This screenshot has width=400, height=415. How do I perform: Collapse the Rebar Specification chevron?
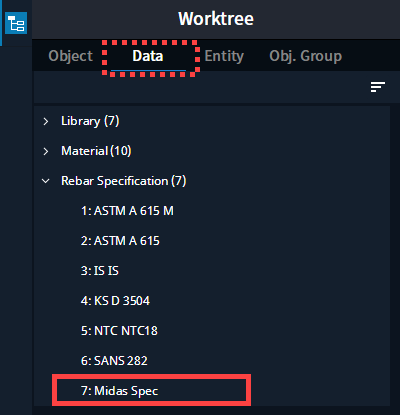pos(46,181)
